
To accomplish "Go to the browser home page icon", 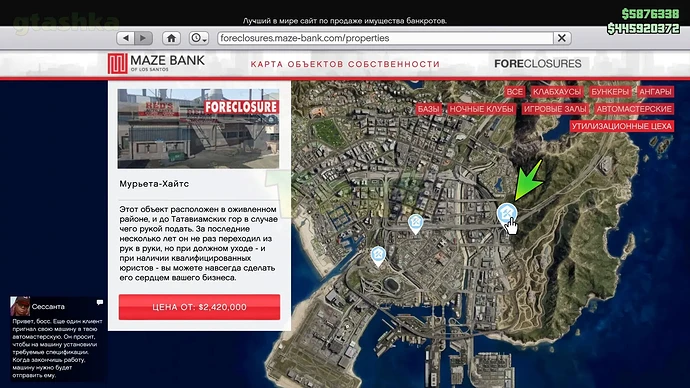I will pos(171,38).
